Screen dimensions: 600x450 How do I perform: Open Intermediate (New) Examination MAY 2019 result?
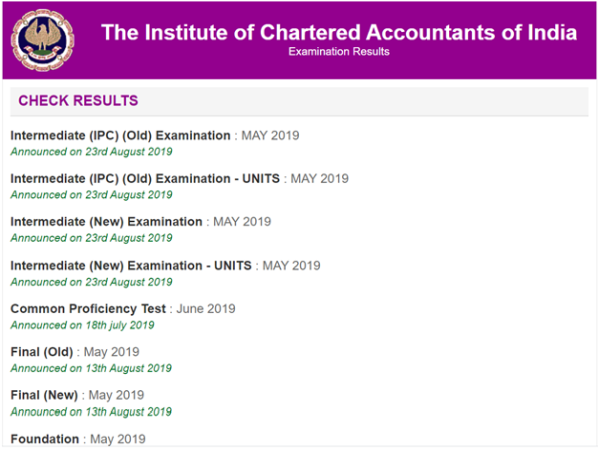(107, 221)
